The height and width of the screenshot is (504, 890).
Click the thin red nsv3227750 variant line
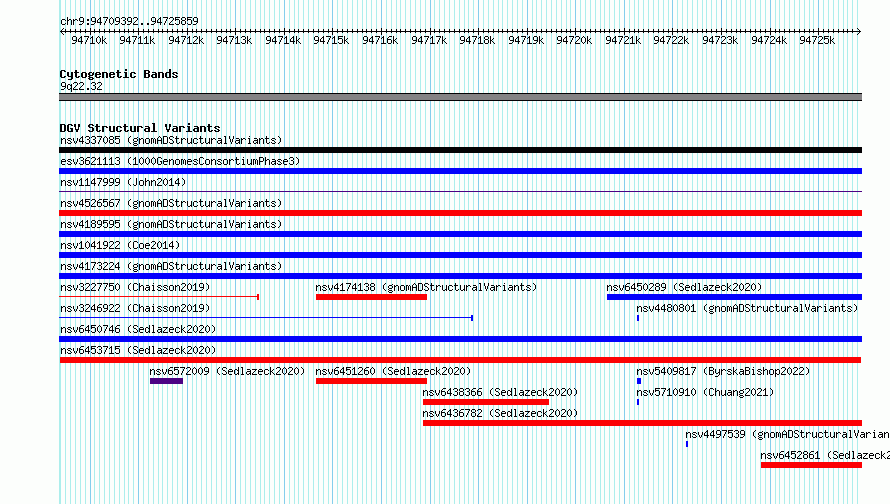point(159,297)
